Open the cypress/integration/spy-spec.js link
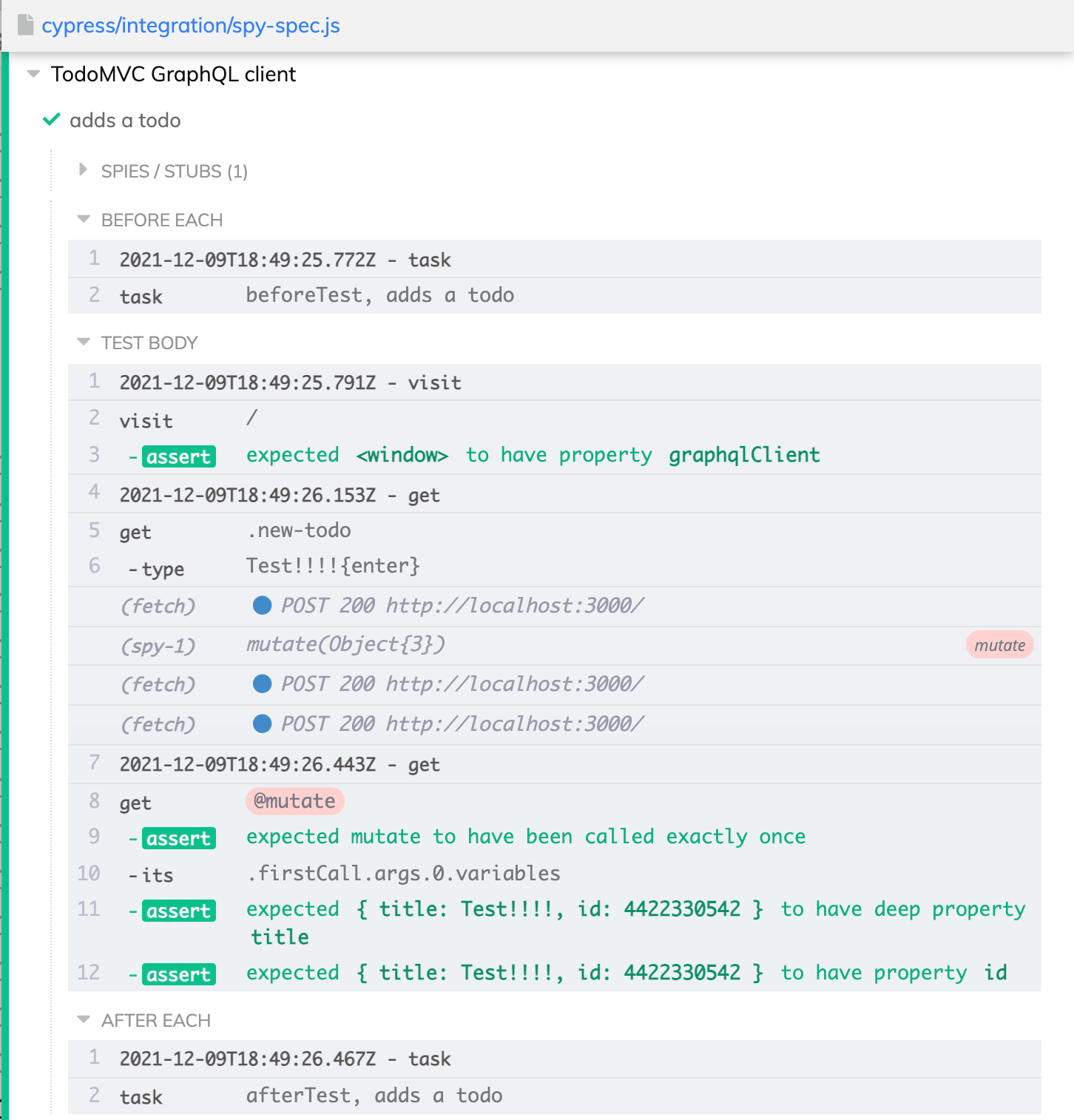The height and width of the screenshot is (1120, 1074). pyautogui.click(x=192, y=24)
